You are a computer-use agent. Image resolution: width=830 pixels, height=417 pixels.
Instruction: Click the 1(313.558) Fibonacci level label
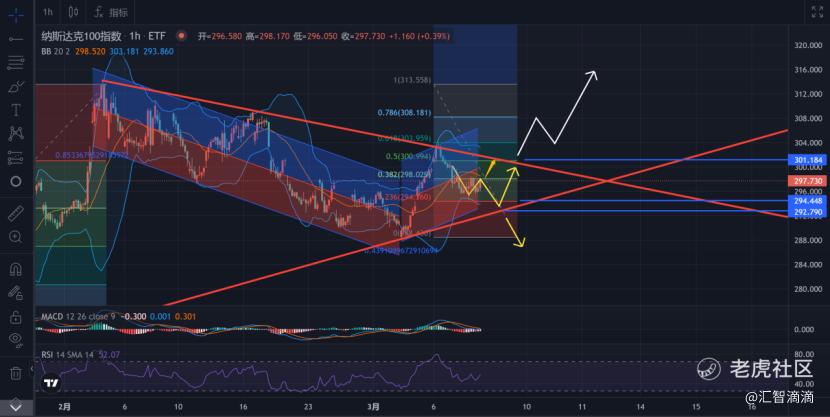[x=412, y=80]
